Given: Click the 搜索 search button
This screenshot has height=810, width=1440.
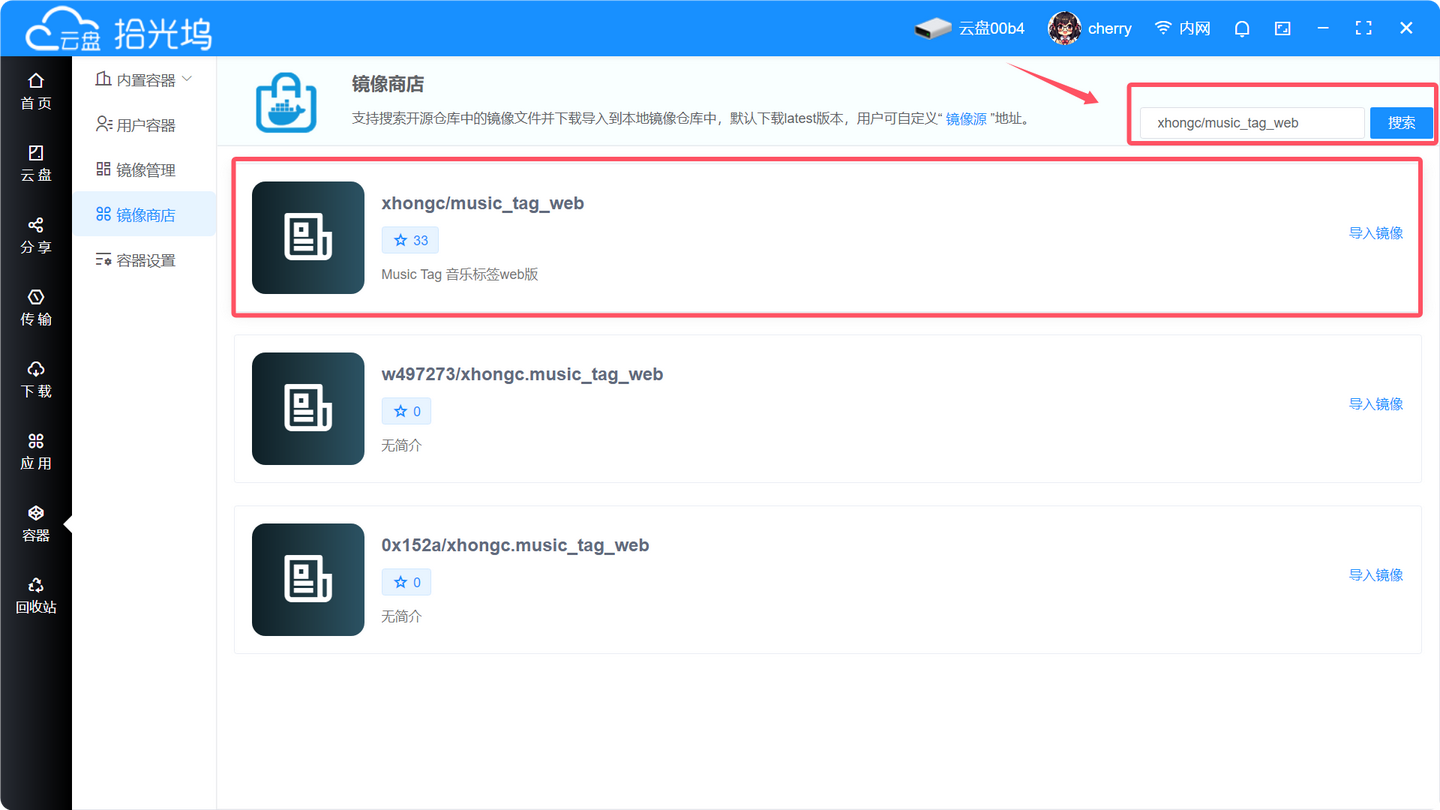Looking at the screenshot, I should (1401, 122).
